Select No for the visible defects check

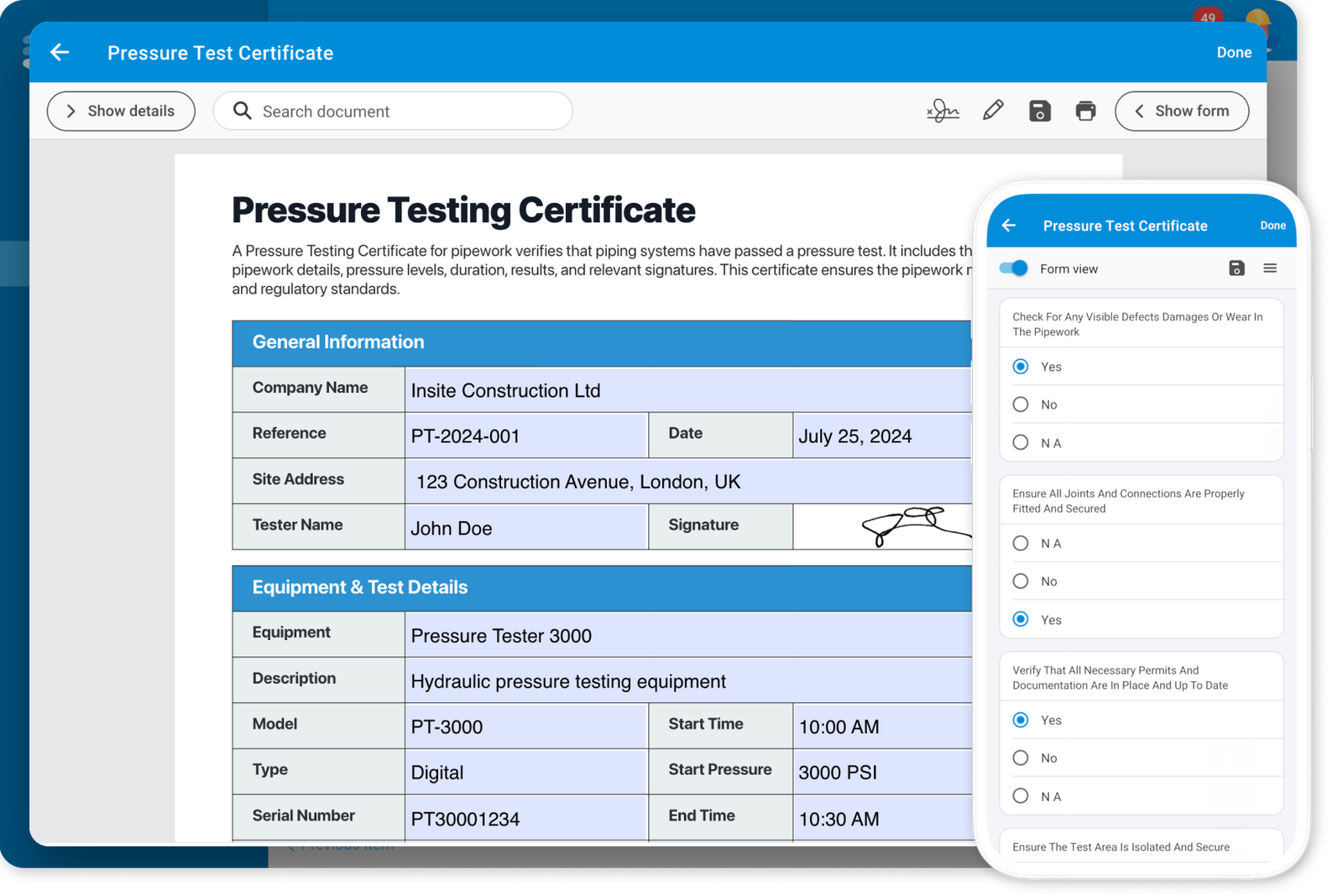point(1020,404)
